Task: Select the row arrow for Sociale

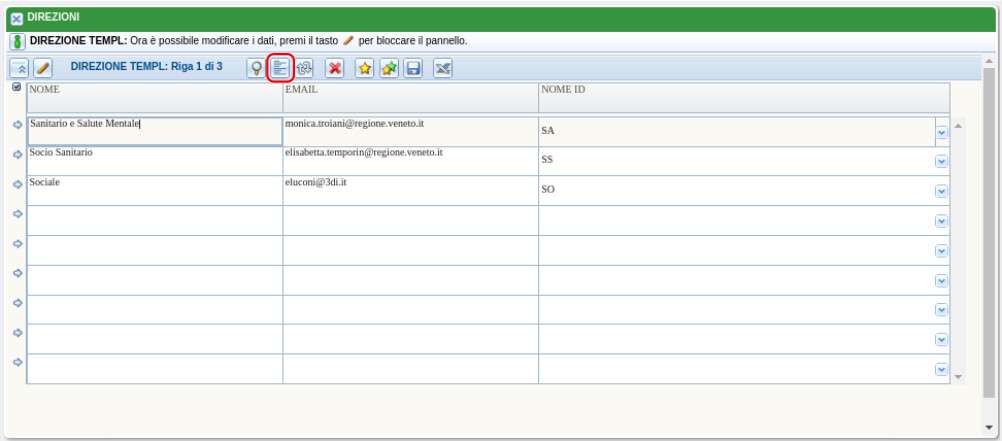Action: [17, 184]
